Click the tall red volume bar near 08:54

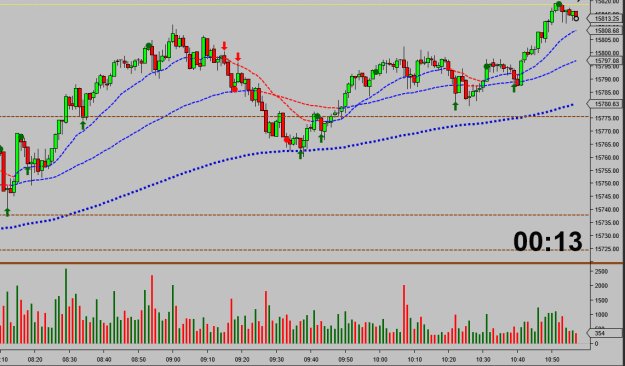[x=152, y=309]
